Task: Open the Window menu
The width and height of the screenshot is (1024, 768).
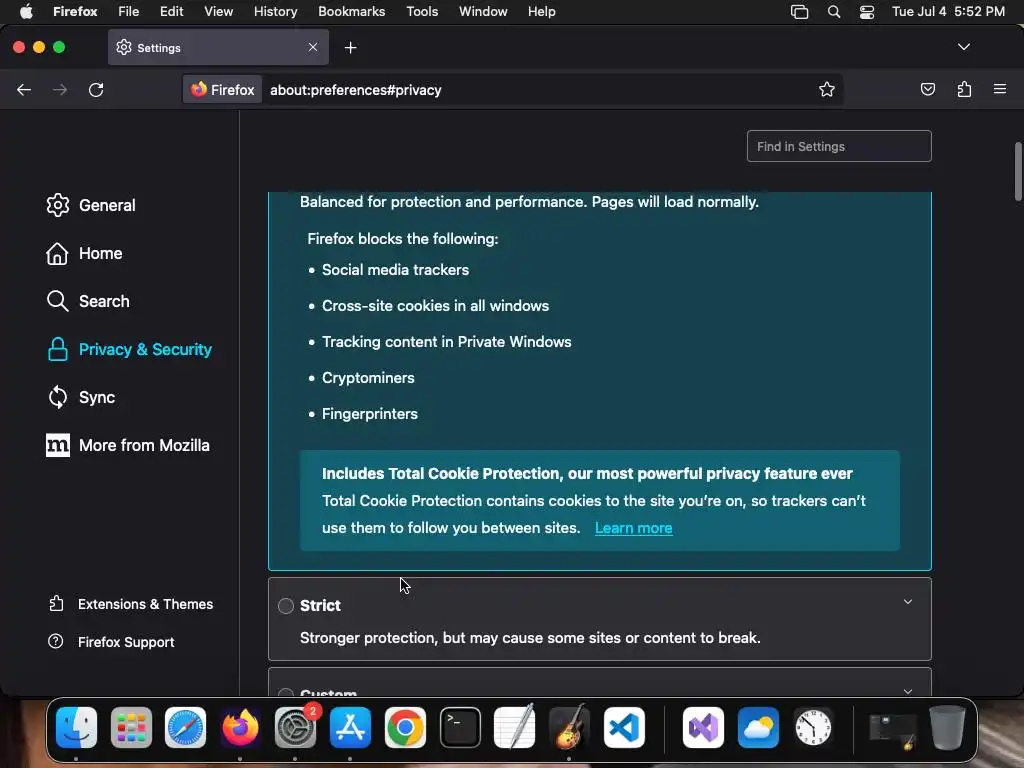Action: click(483, 12)
